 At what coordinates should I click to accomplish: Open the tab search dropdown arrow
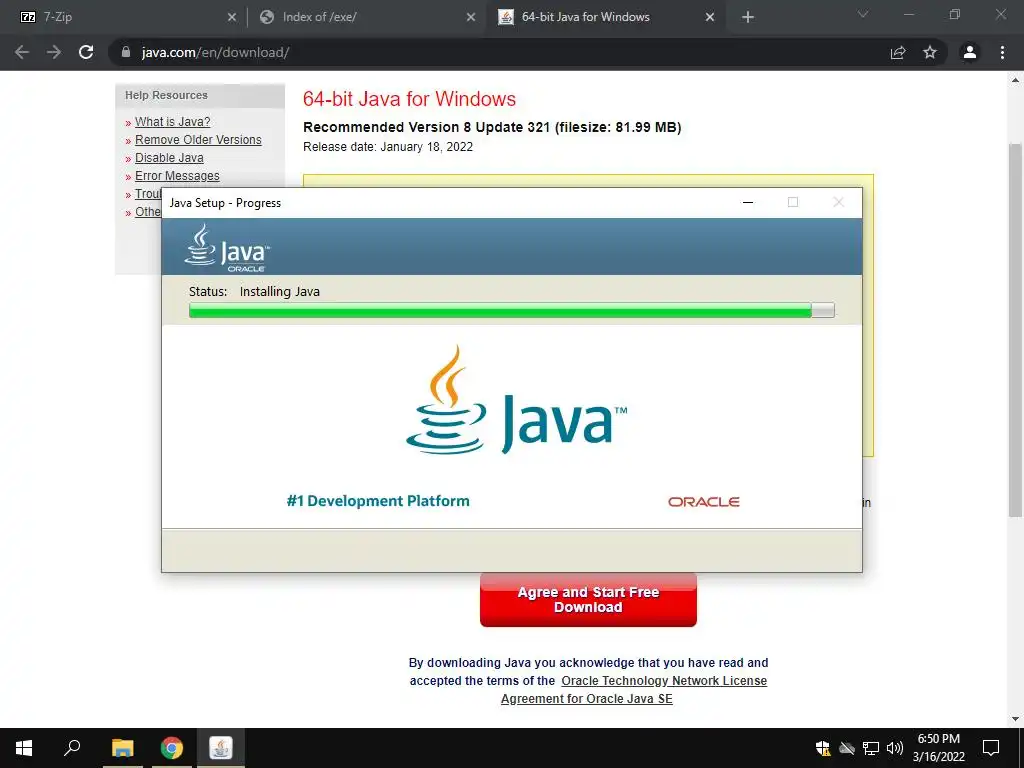[x=863, y=14]
